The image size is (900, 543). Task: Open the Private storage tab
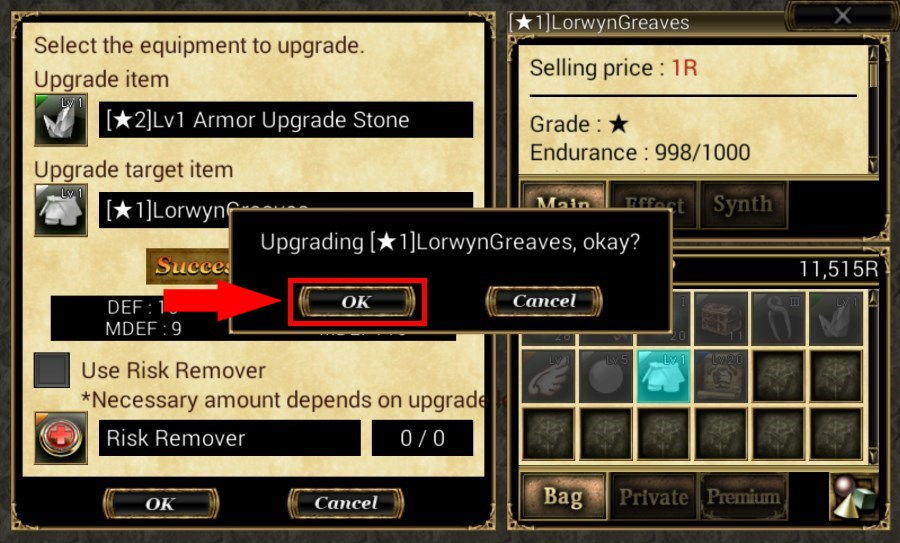(x=653, y=497)
